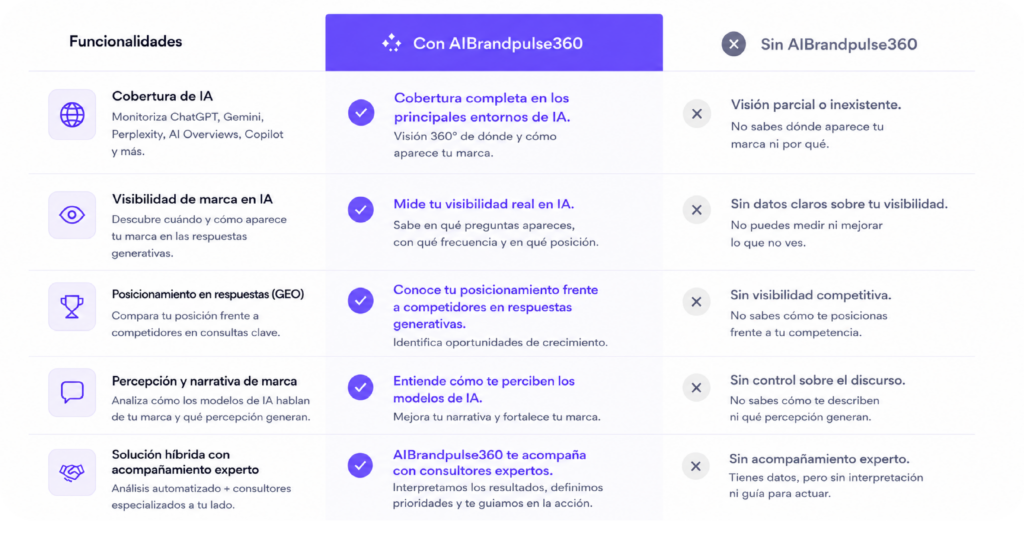Click Analiza cómo los modelos de IA description

(210, 408)
